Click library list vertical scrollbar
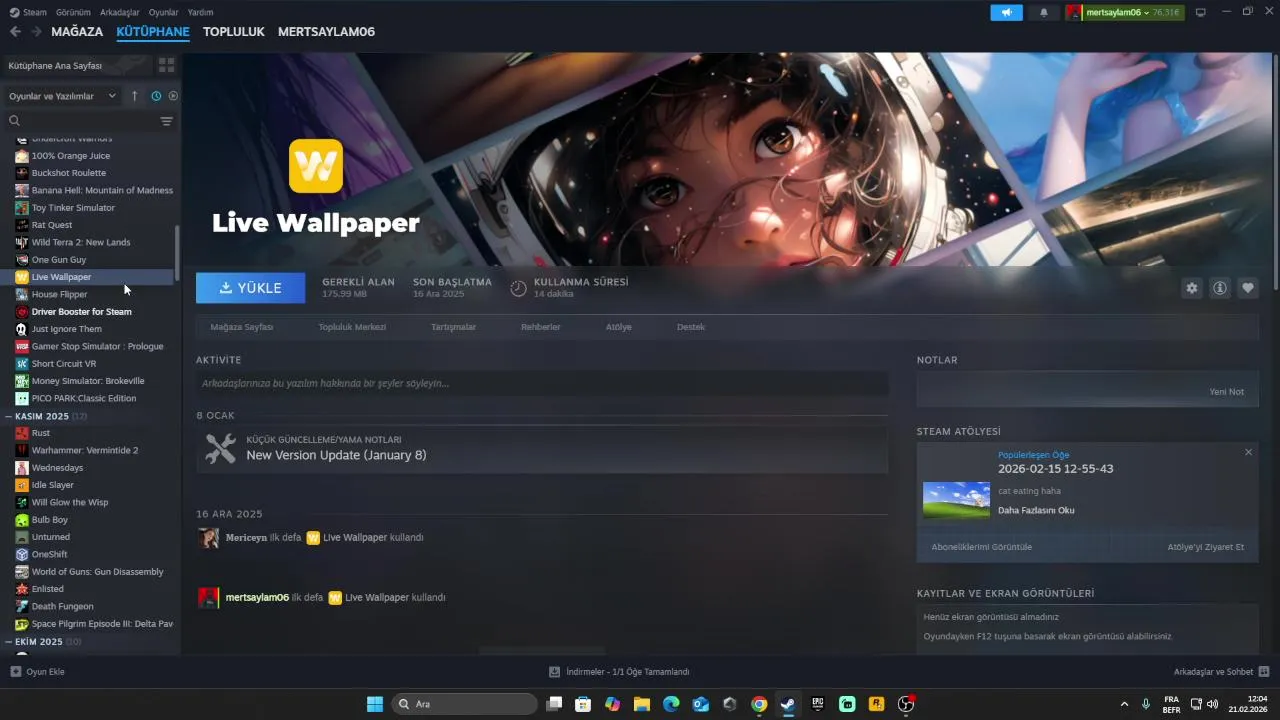Image resolution: width=1280 pixels, height=720 pixels. tap(178, 253)
